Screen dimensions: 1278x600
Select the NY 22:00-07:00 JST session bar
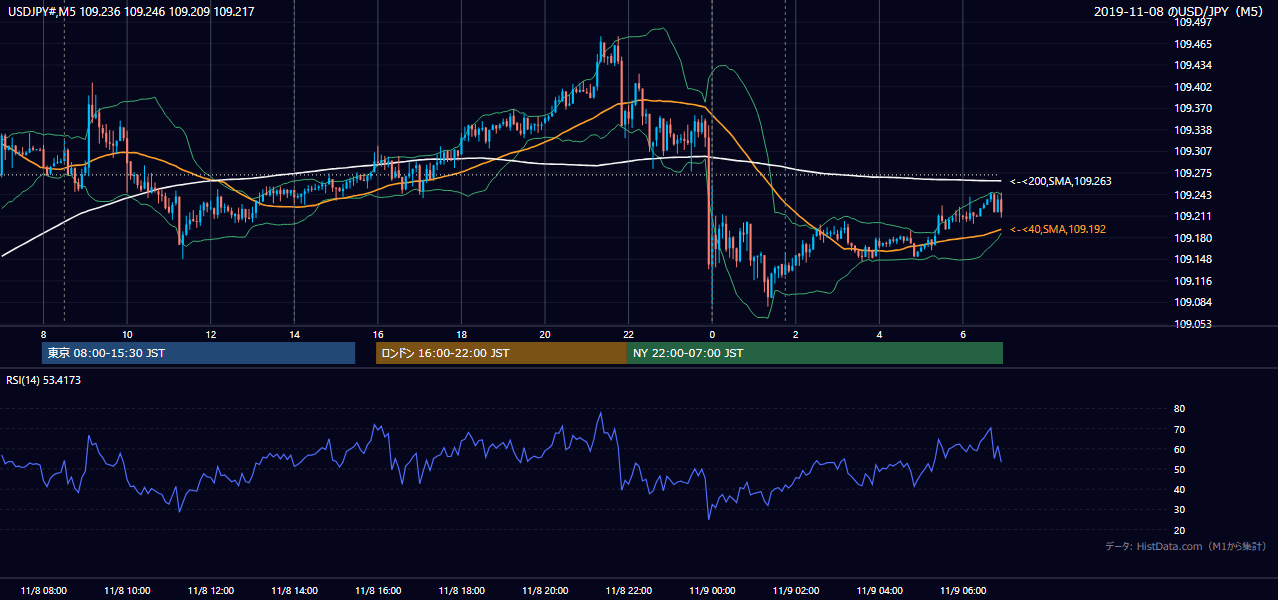click(x=815, y=353)
